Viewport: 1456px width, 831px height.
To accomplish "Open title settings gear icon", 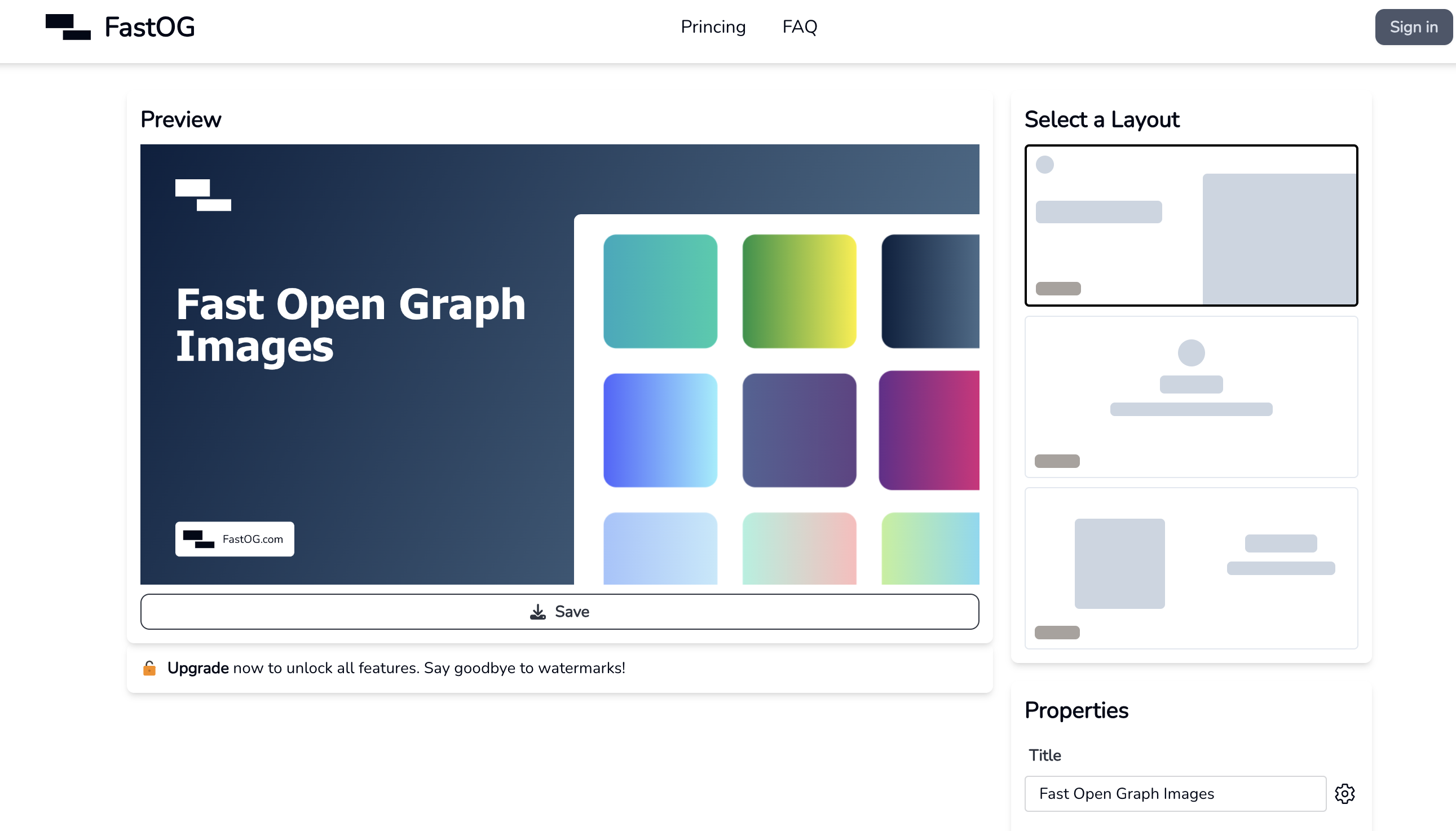I will point(1344,793).
